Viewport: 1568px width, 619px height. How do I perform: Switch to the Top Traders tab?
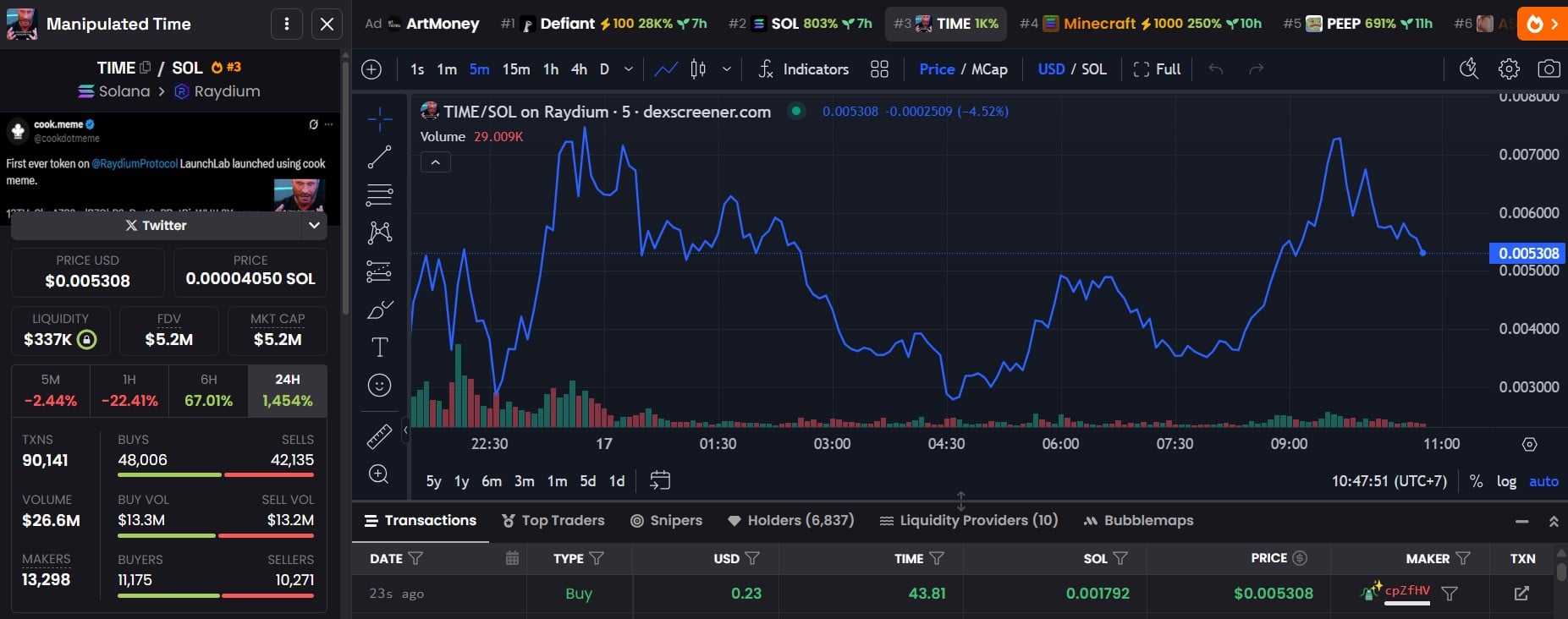[x=553, y=520]
